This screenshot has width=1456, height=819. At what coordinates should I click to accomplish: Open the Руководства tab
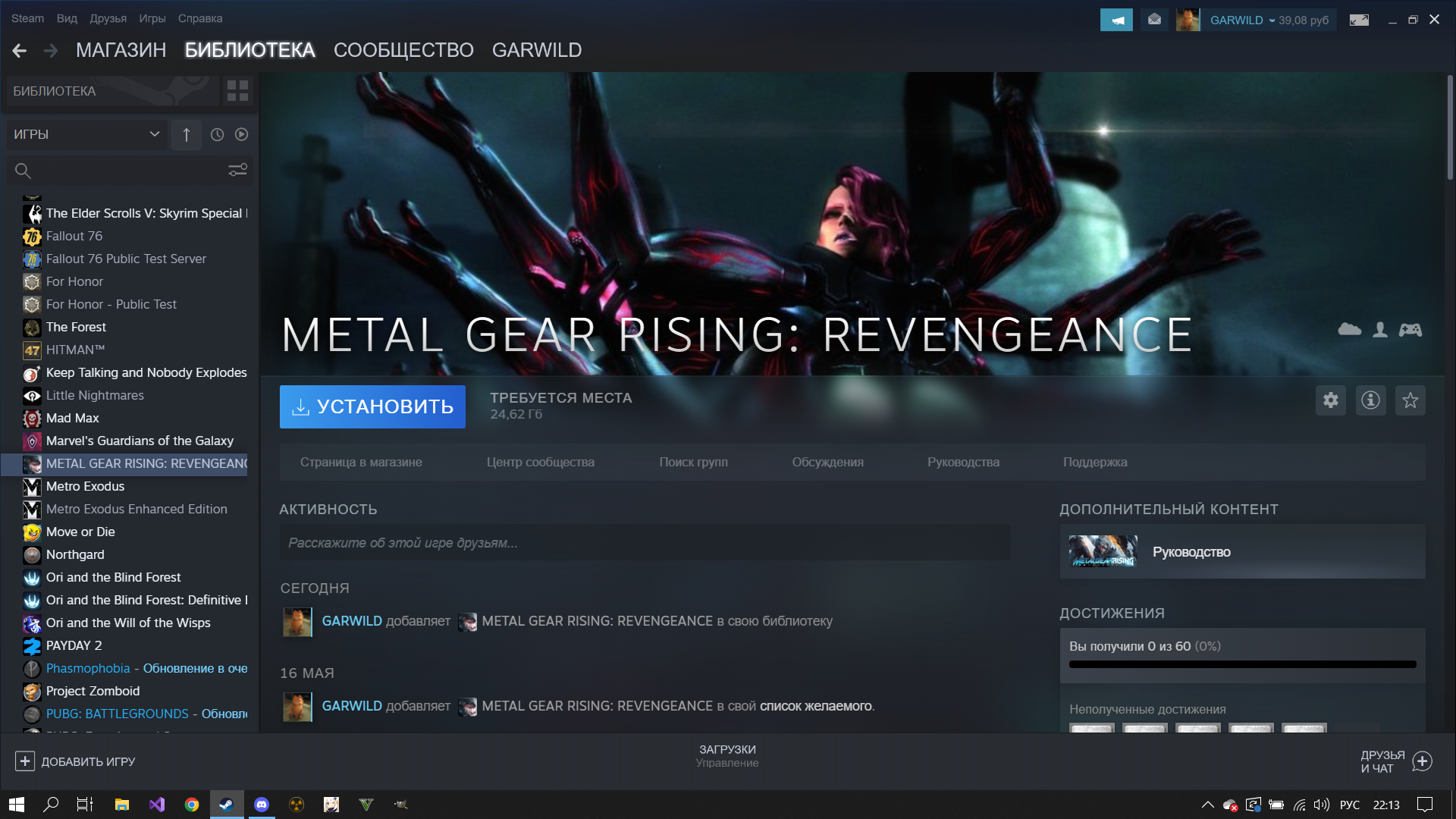click(963, 462)
